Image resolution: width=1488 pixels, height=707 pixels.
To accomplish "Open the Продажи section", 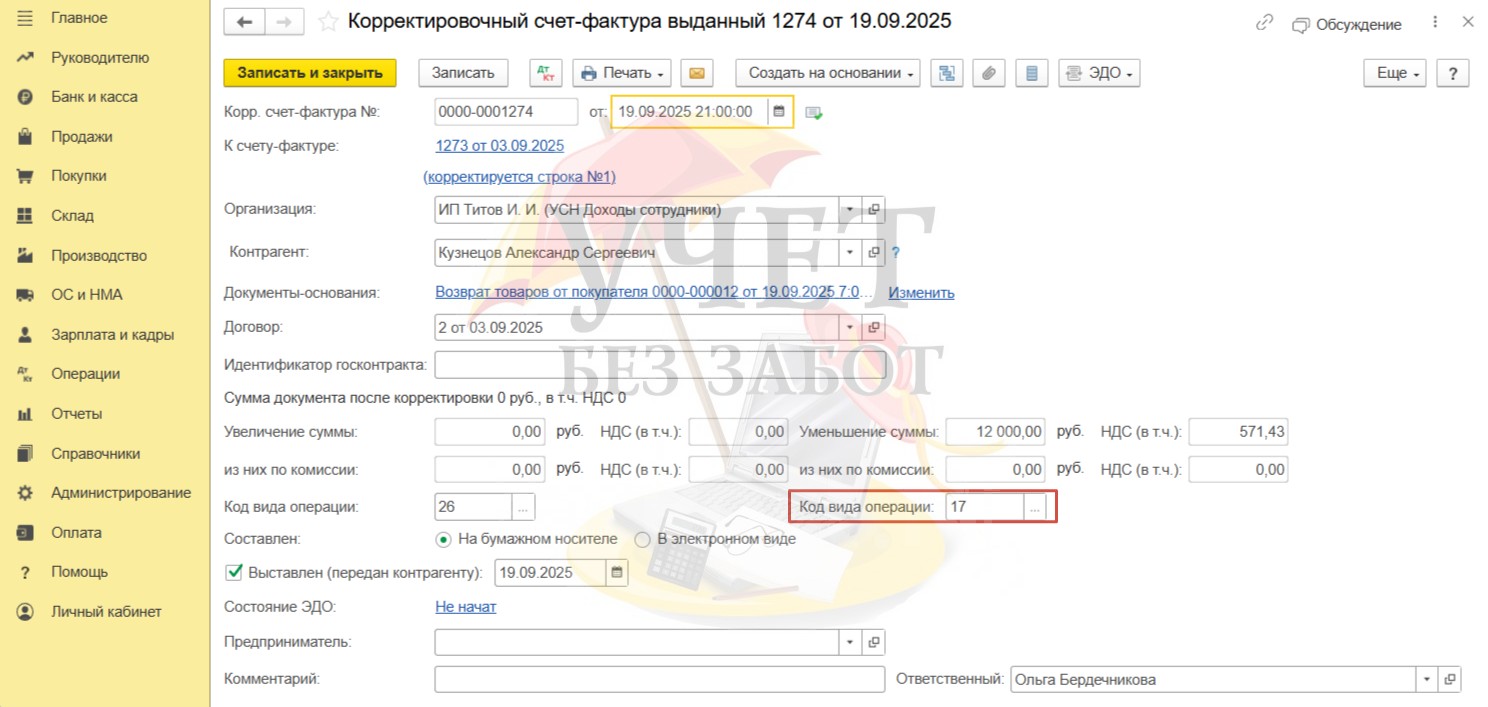I will point(82,137).
